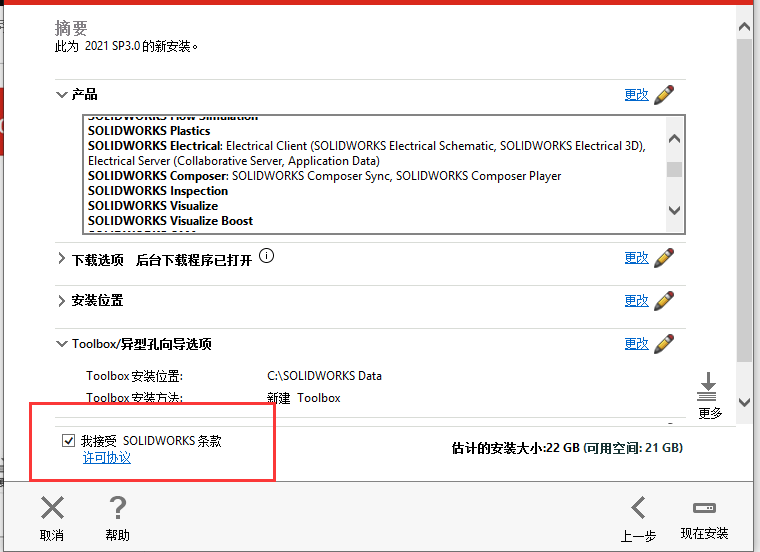Open 帮助 via the question mark icon

(117, 508)
